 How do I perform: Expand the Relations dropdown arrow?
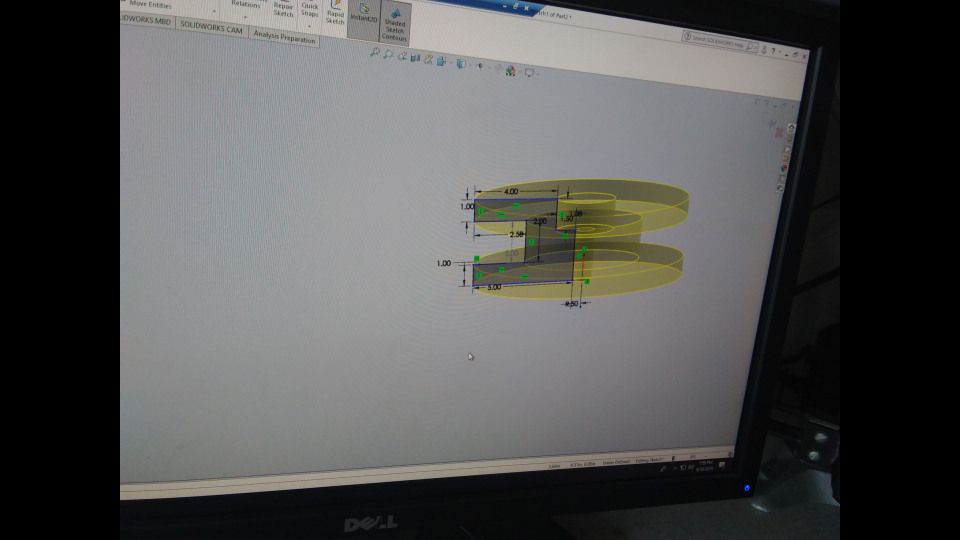coord(246,17)
